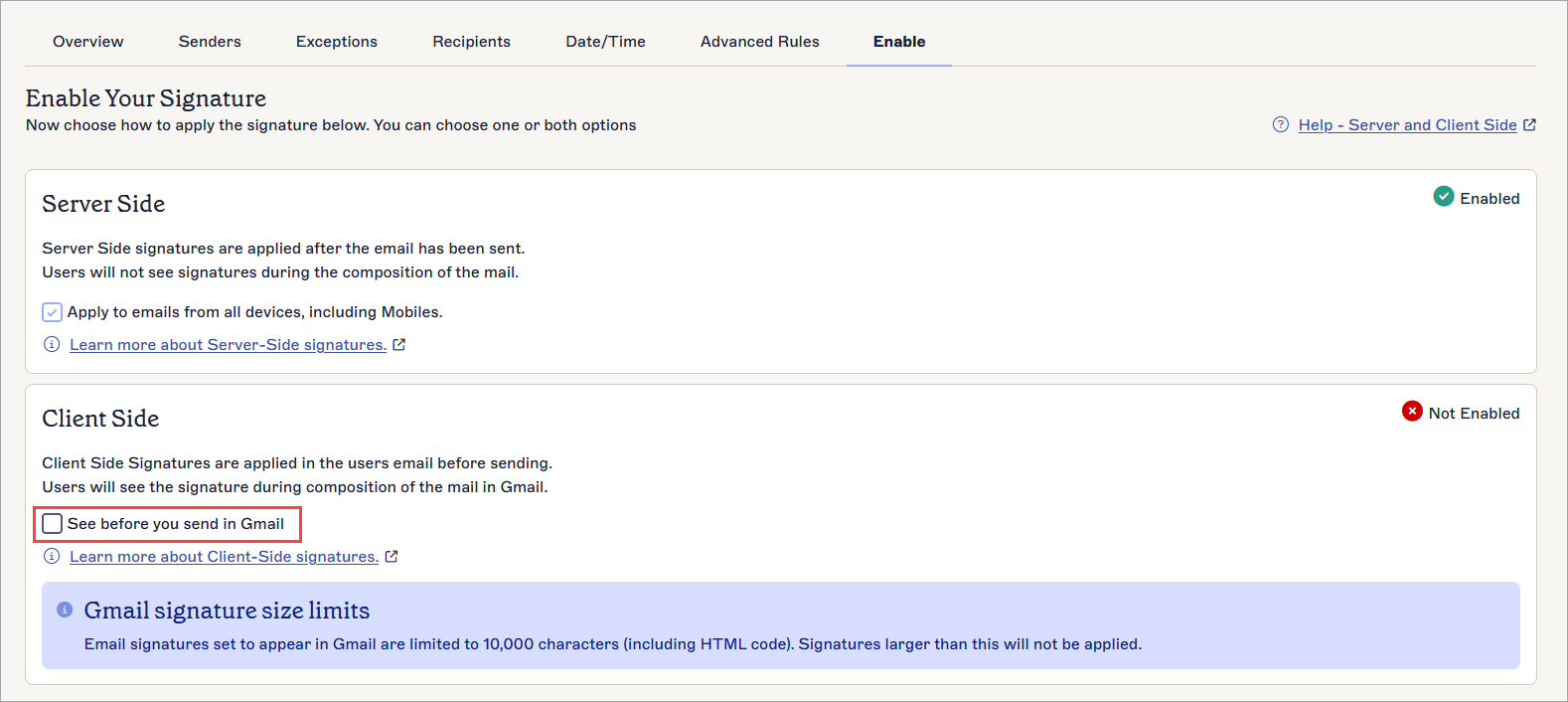The height and width of the screenshot is (702, 1568).
Task: Open the Advanced Rules tab
Action: click(x=760, y=42)
